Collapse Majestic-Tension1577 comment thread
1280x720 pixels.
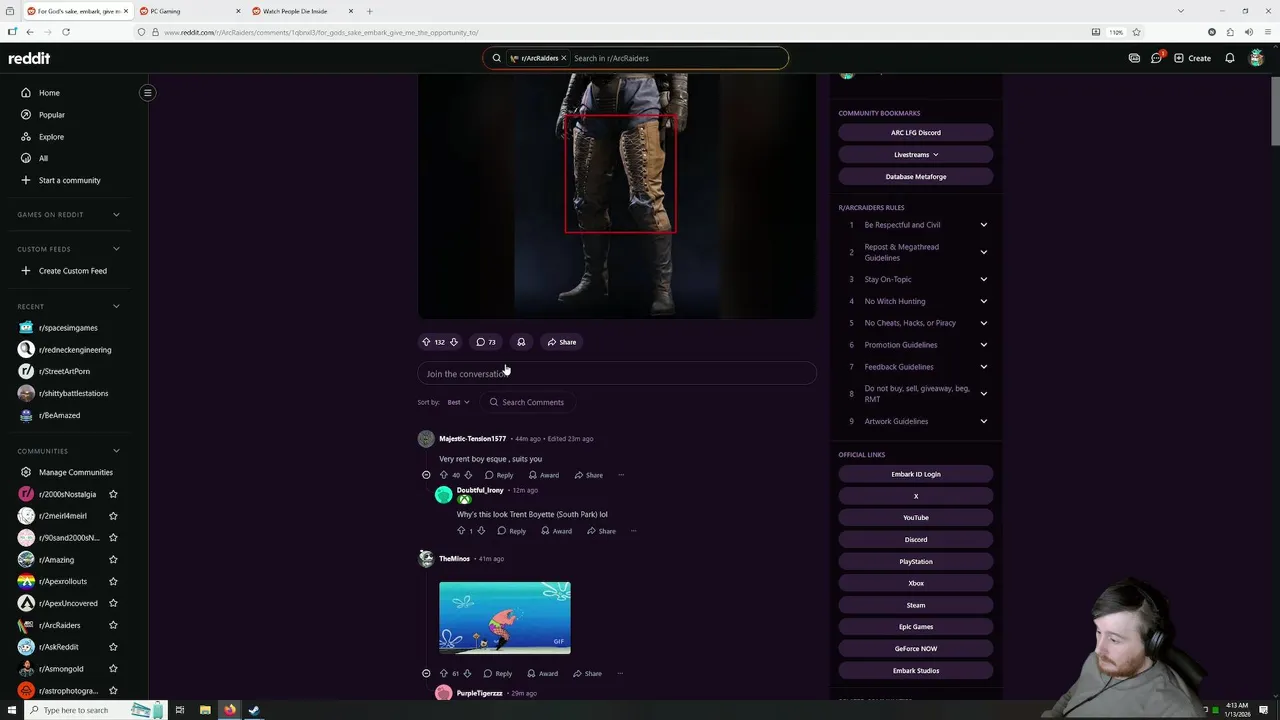426,475
